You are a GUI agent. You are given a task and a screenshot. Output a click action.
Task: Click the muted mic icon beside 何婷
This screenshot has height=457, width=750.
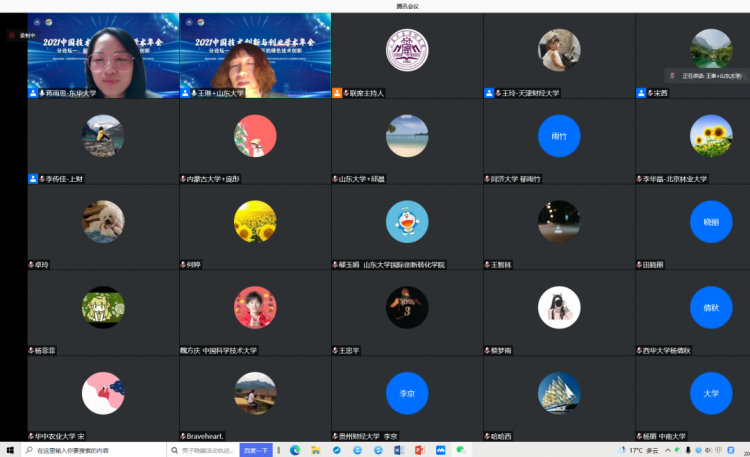tap(183, 265)
